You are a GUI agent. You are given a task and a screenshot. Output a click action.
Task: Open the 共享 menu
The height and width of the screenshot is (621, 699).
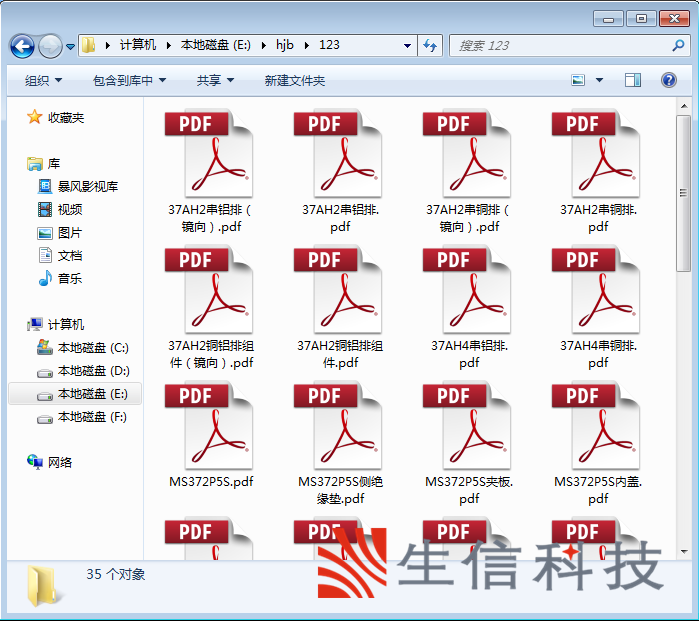click(x=215, y=81)
